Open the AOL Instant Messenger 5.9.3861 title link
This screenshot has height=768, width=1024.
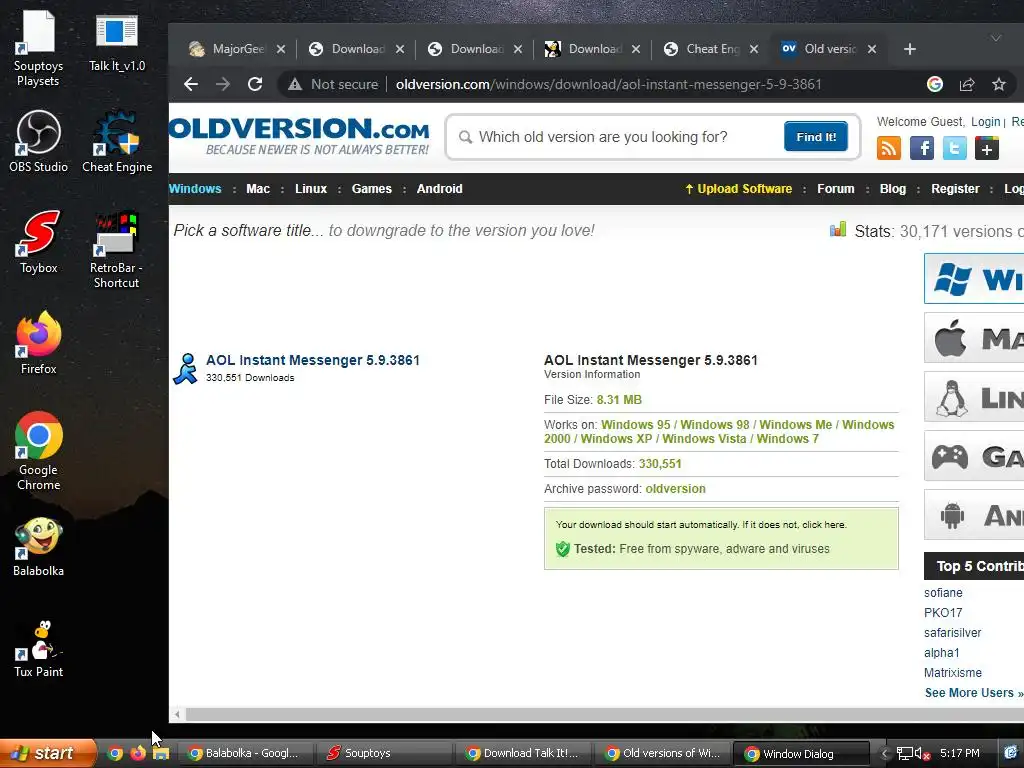(x=313, y=360)
